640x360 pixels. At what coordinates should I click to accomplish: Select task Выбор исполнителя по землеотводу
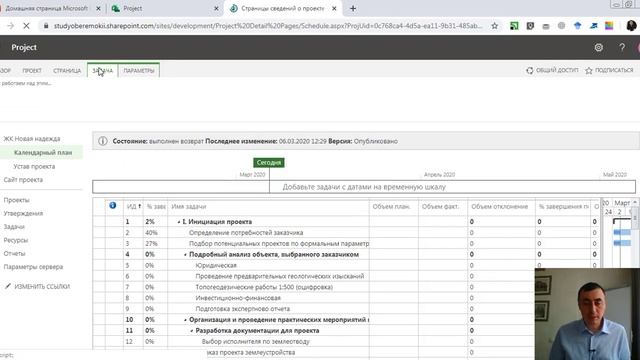(256, 342)
